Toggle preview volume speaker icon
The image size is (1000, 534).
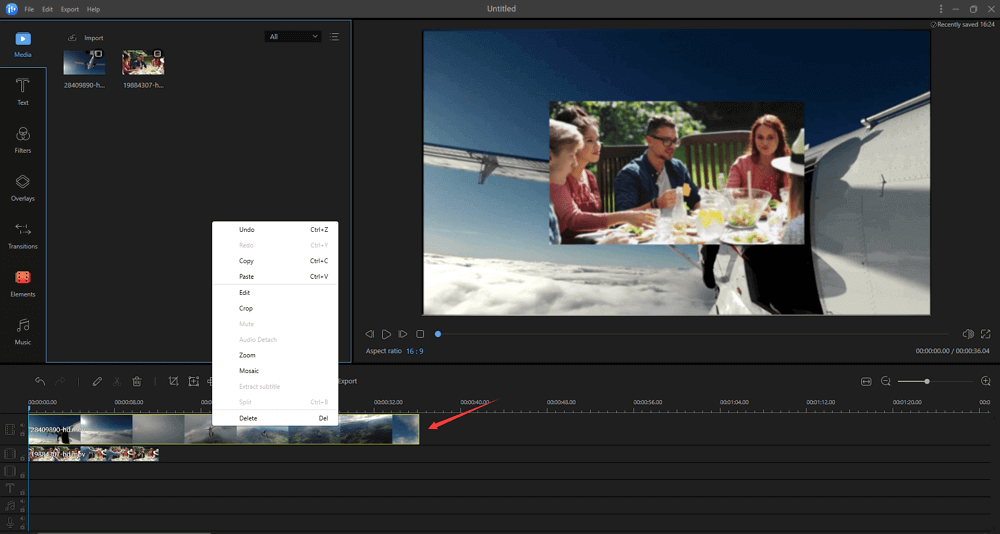[967, 334]
